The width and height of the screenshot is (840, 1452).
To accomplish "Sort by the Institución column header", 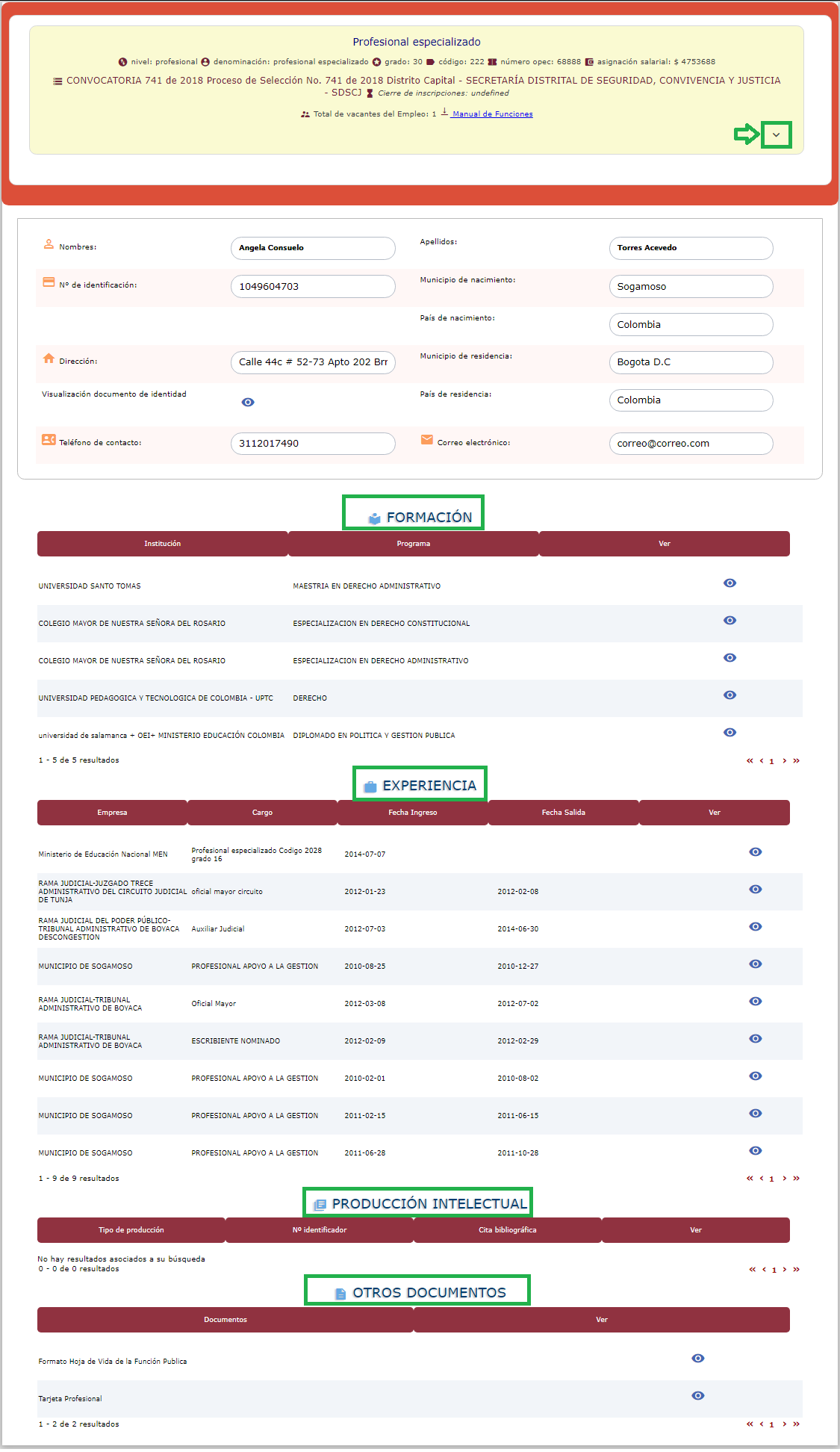I will tap(162, 544).
